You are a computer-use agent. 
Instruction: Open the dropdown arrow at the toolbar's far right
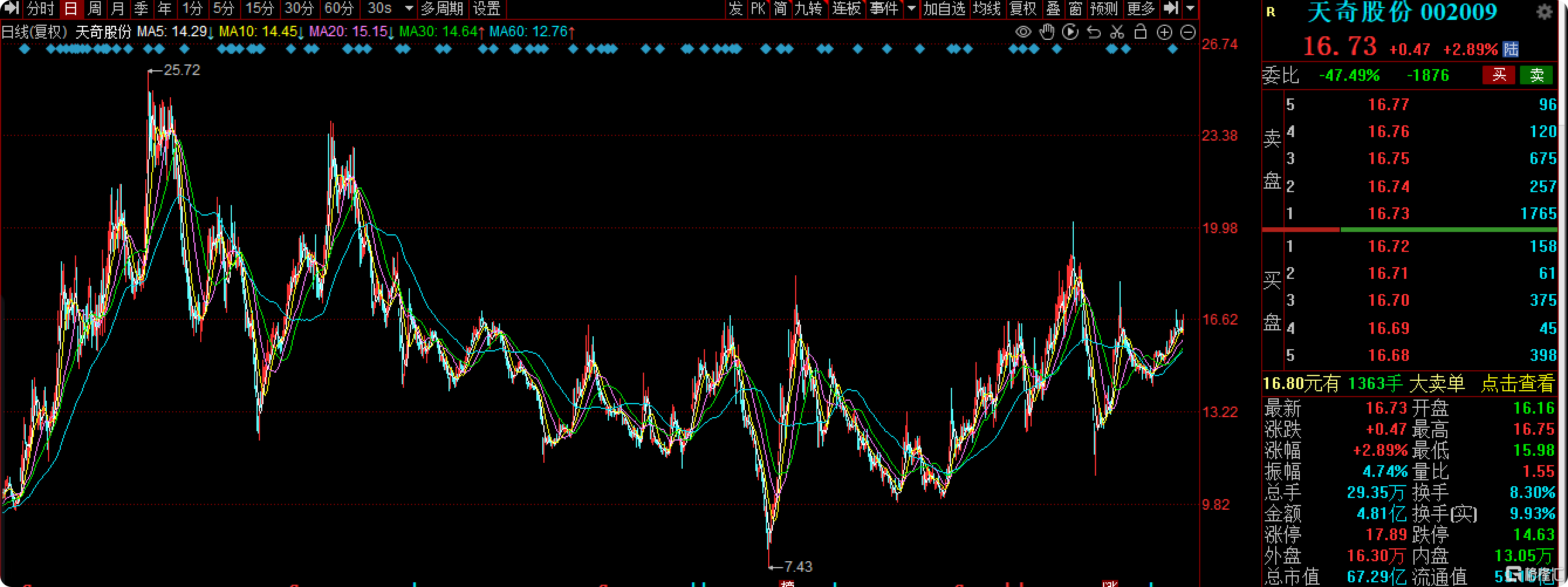click(x=1190, y=9)
